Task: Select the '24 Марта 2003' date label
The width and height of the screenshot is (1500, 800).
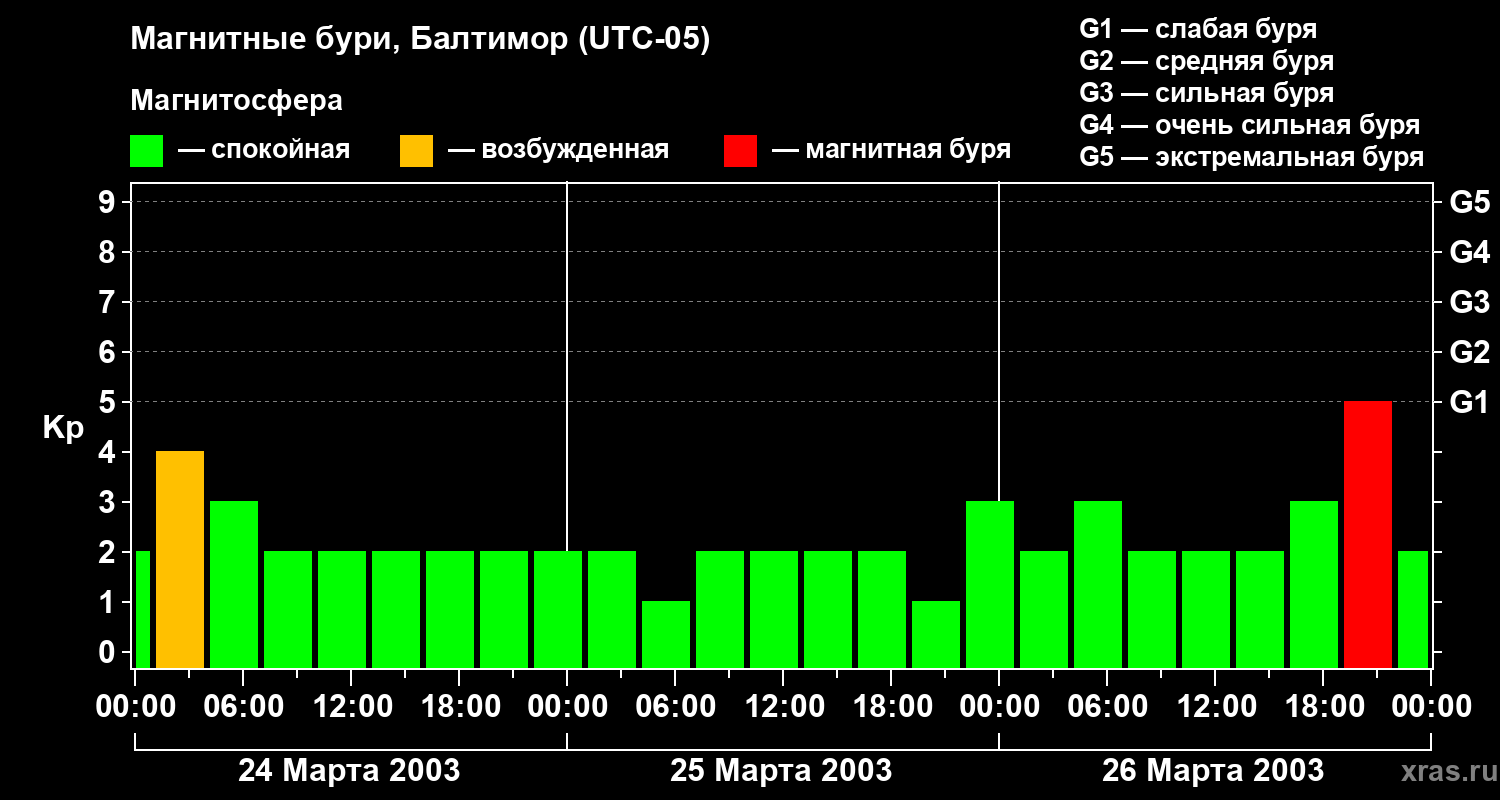Action: [x=349, y=771]
